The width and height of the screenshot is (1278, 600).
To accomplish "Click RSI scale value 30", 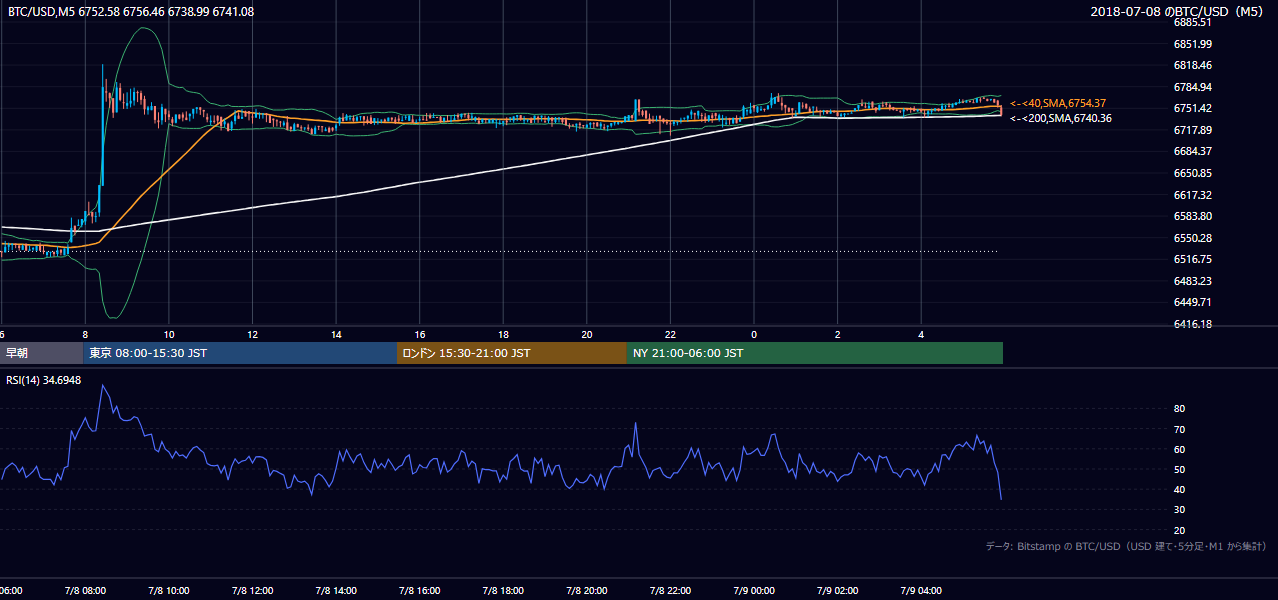I will [1180, 510].
